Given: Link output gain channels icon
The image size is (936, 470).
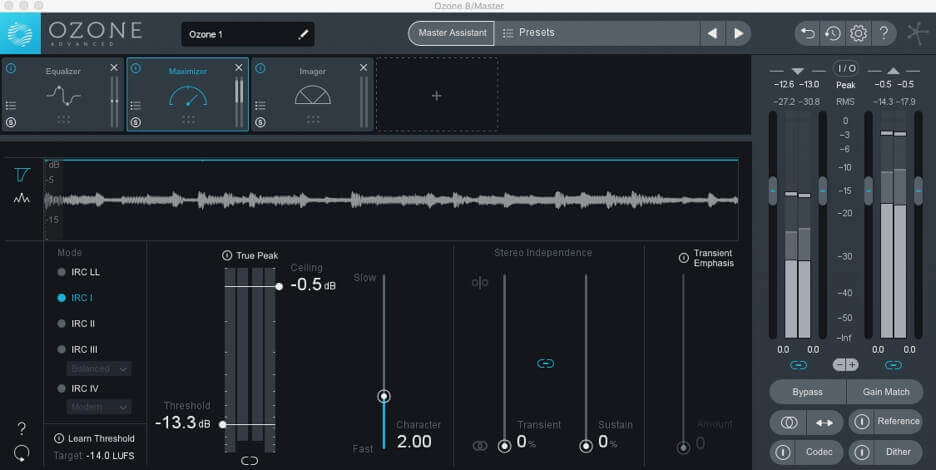Looking at the screenshot, I should [x=893, y=365].
